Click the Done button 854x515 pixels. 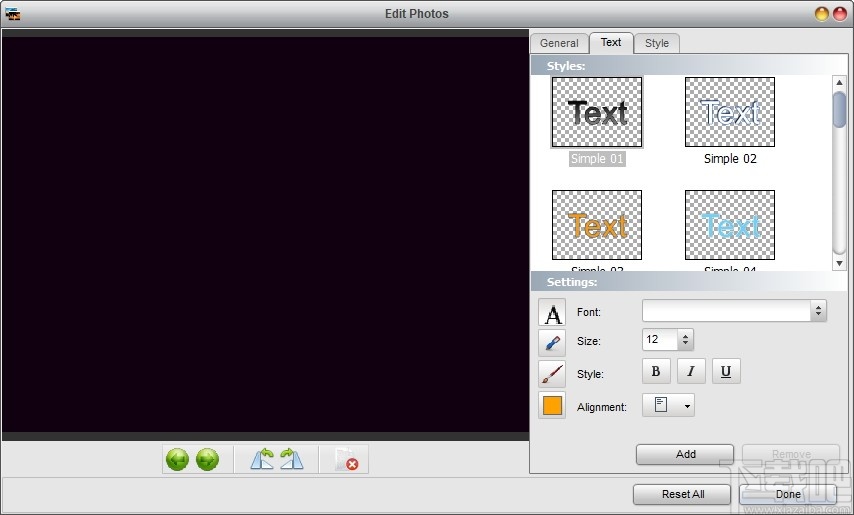(788, 494)
